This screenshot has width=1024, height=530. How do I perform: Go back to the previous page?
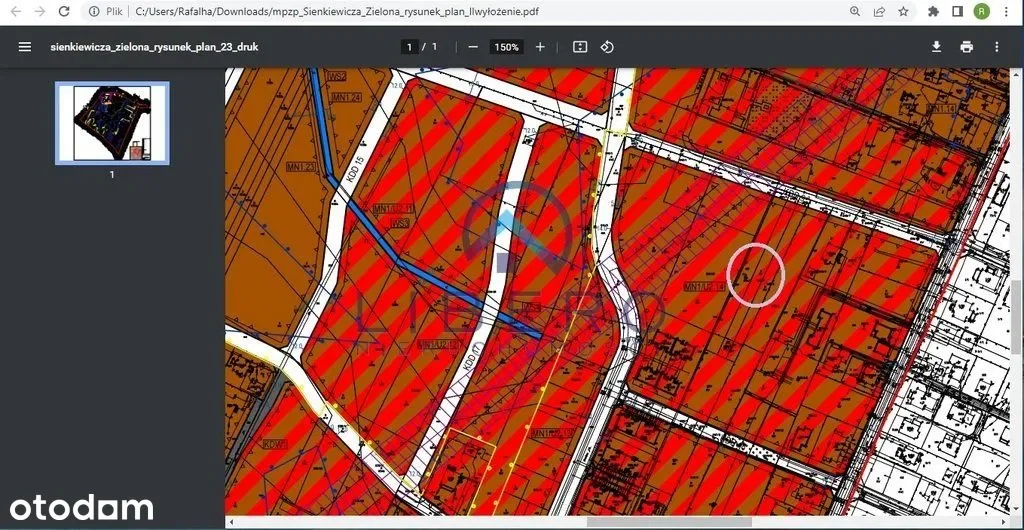[14, 12]
